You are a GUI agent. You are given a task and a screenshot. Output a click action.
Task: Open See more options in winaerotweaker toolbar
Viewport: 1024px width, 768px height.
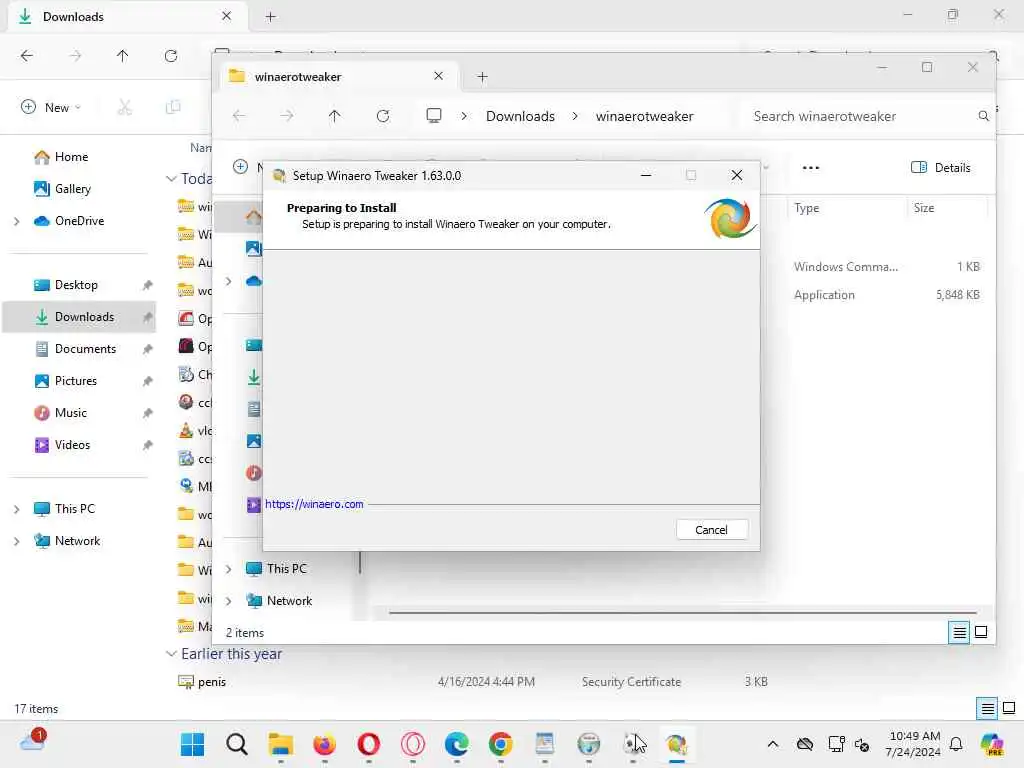coord(810,168)
